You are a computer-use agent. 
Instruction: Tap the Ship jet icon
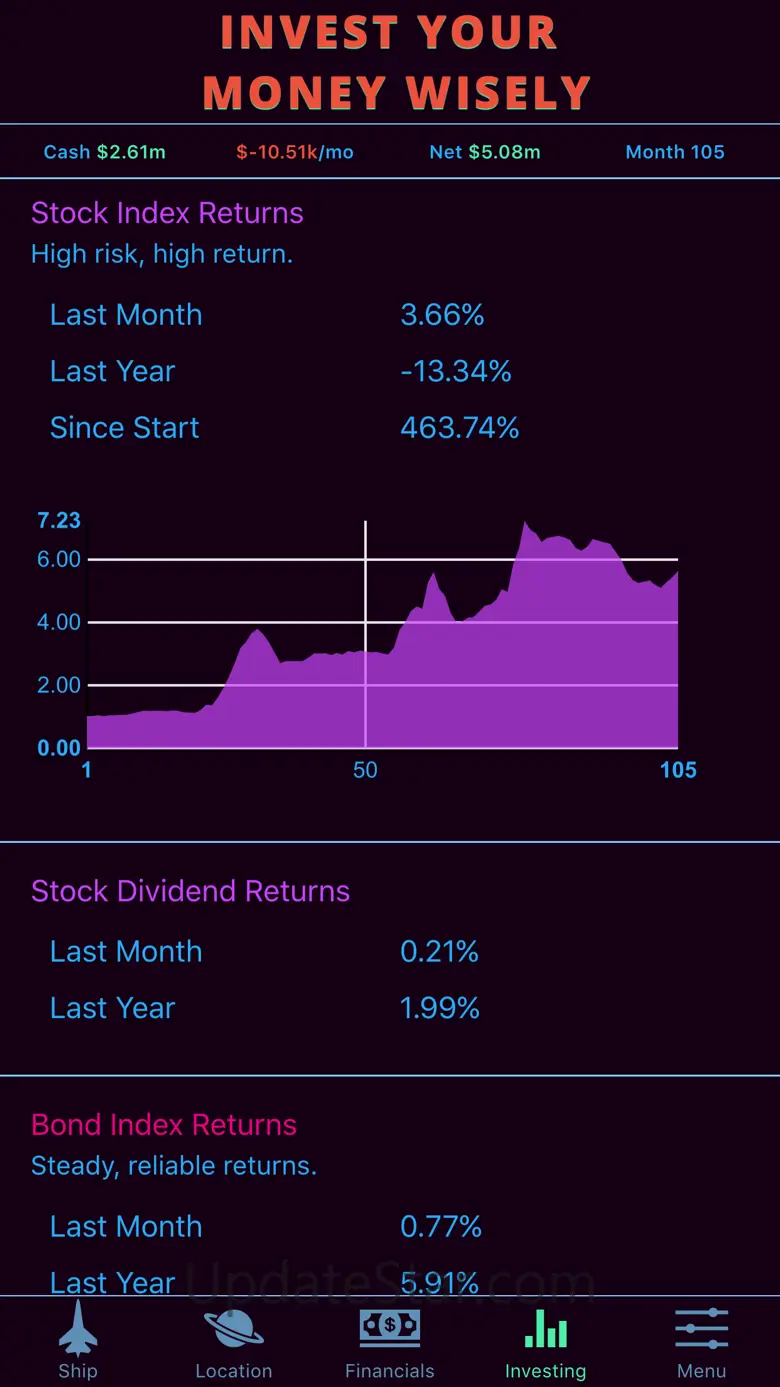coord(78,1327)
